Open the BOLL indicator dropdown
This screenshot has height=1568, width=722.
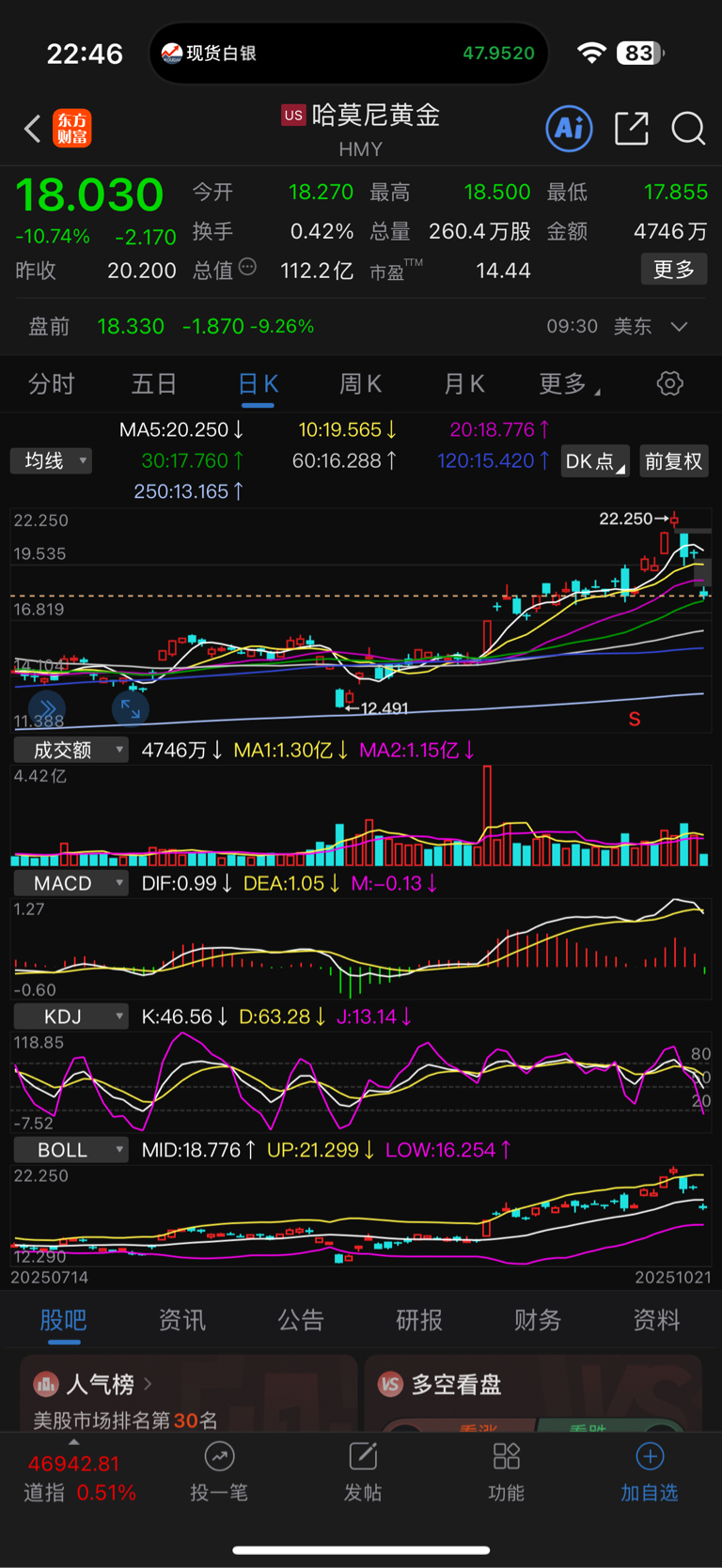71,1150
